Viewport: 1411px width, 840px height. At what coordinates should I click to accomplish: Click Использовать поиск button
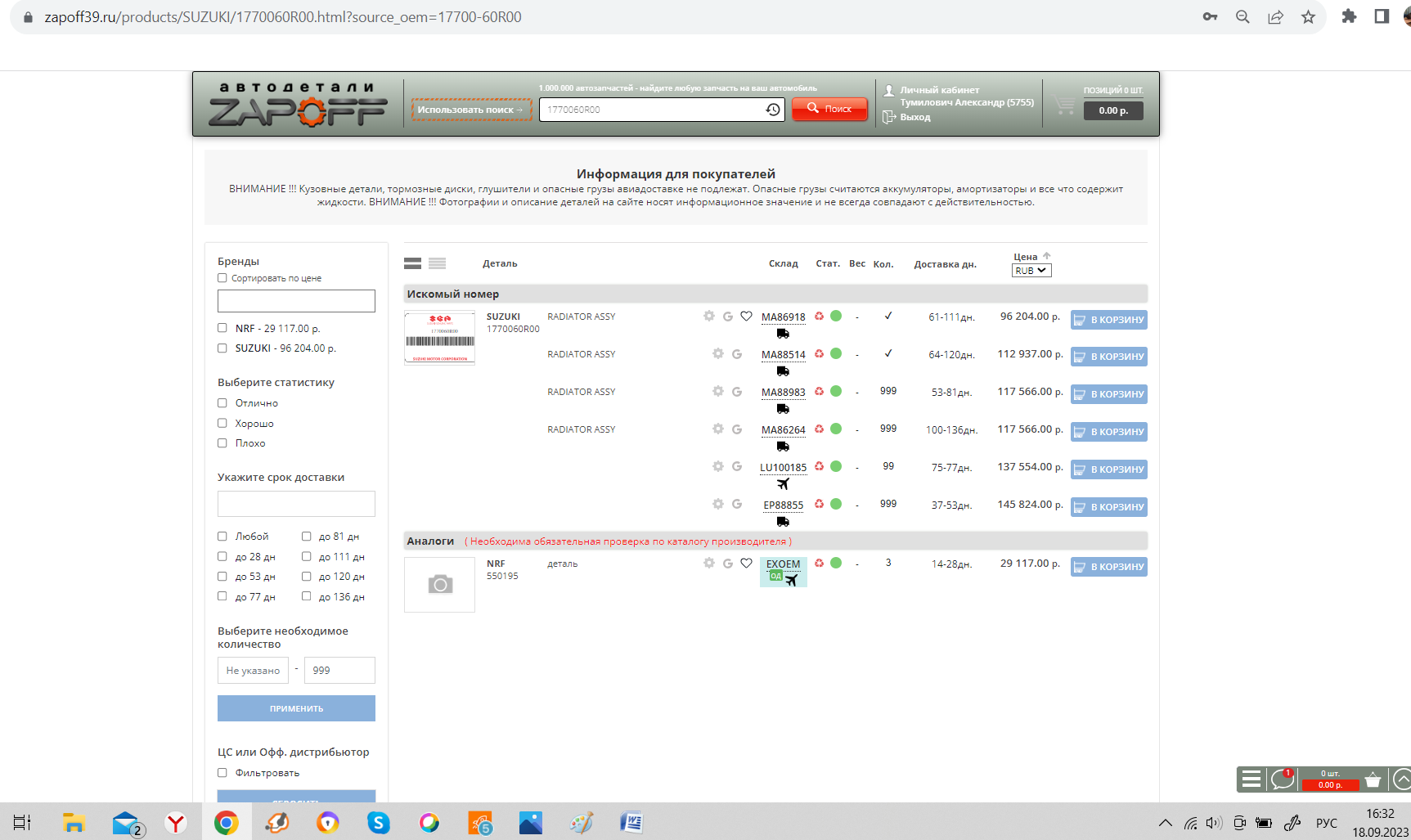[471, 110]
